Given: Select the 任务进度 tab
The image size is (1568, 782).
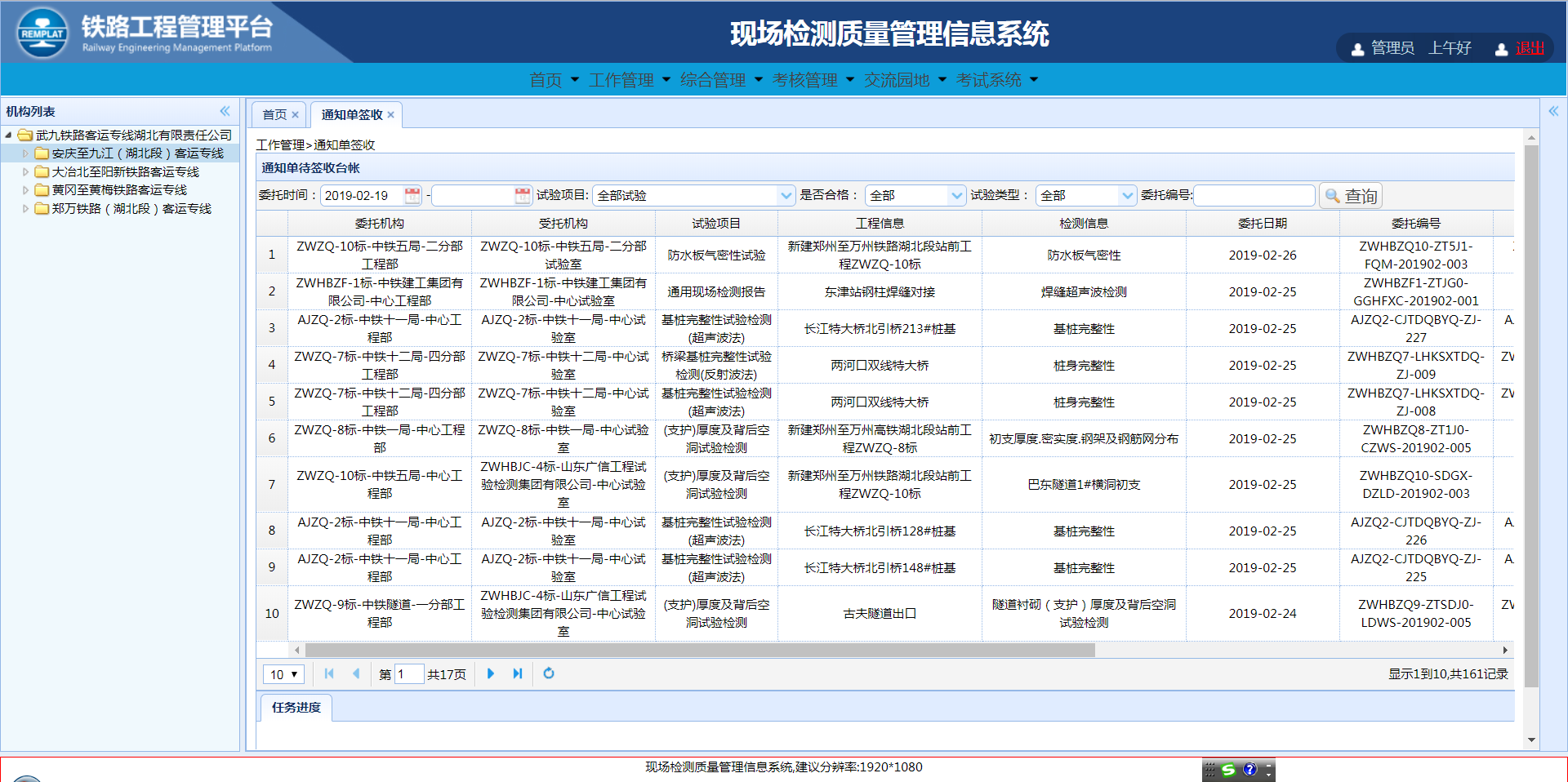Looking at the screenshot, I should [296, 708].
